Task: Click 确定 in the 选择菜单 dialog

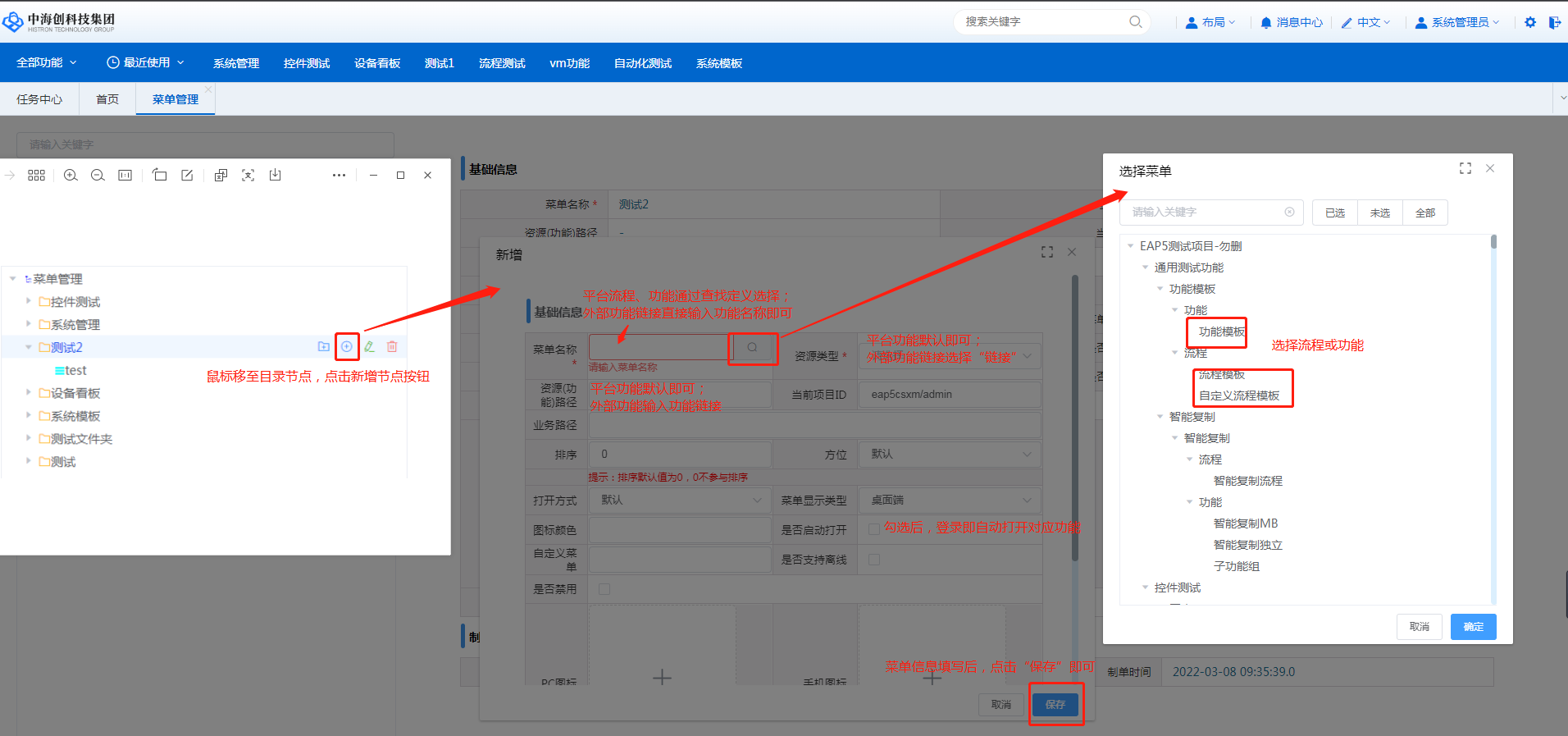Action: click(1473, 627)
